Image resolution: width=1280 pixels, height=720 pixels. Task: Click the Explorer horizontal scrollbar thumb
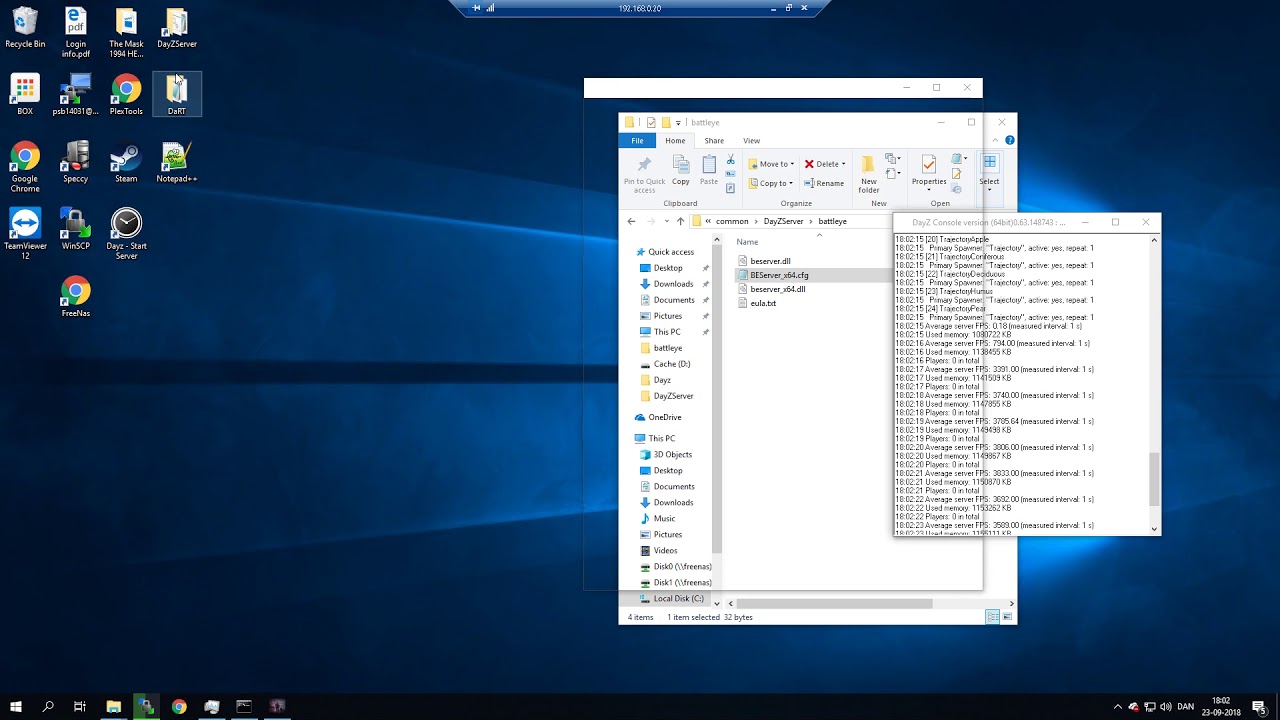(834, 603)
